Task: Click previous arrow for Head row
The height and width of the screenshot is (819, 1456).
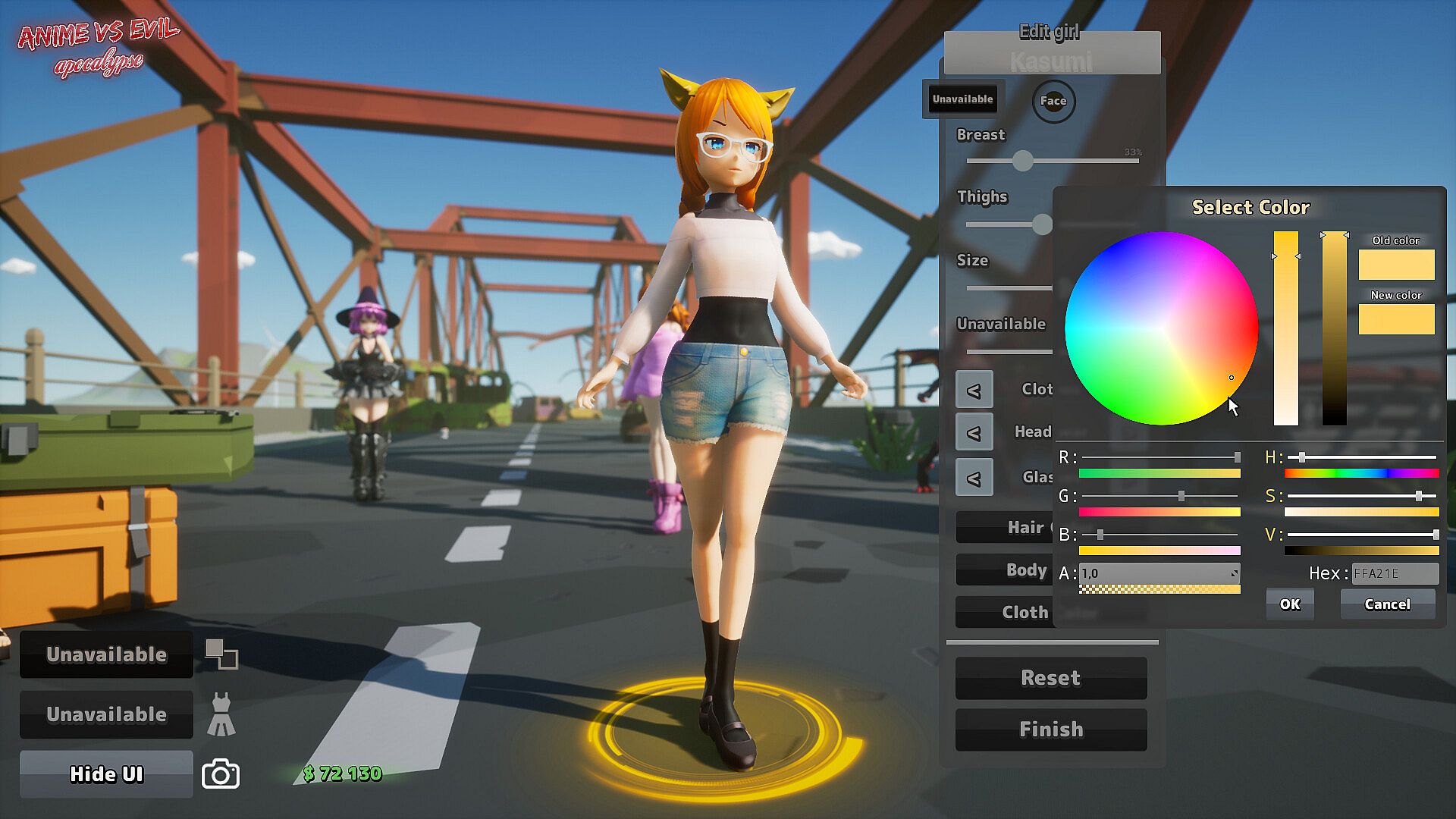Action: point(974,433)
